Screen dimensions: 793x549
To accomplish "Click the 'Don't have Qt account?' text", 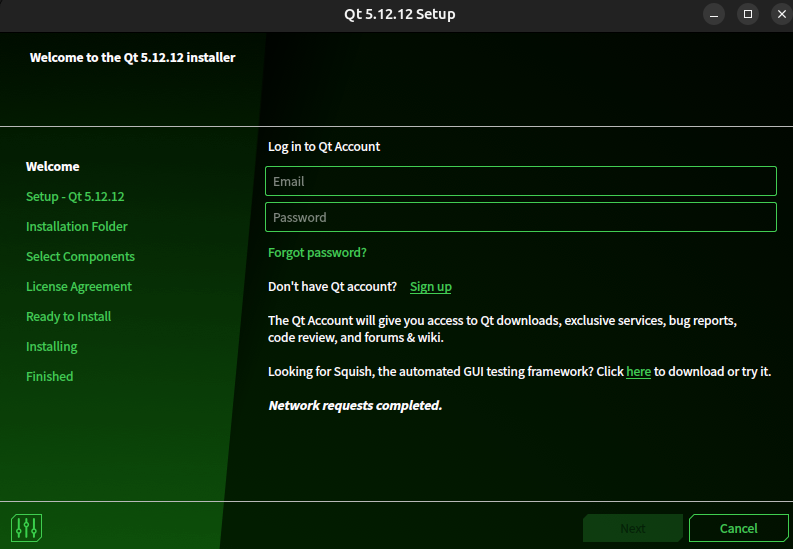I will click(332, 287).
